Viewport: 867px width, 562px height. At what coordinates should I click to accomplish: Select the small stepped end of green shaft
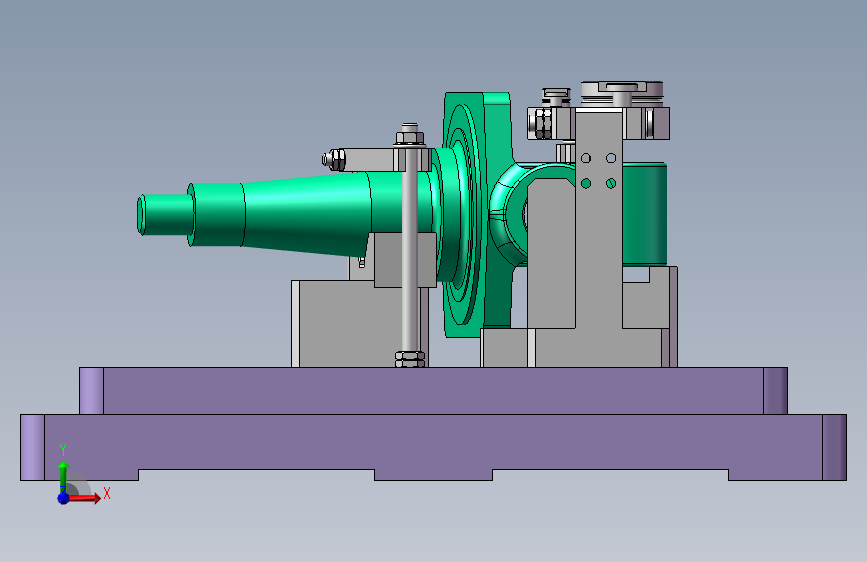tap(165, 214)
